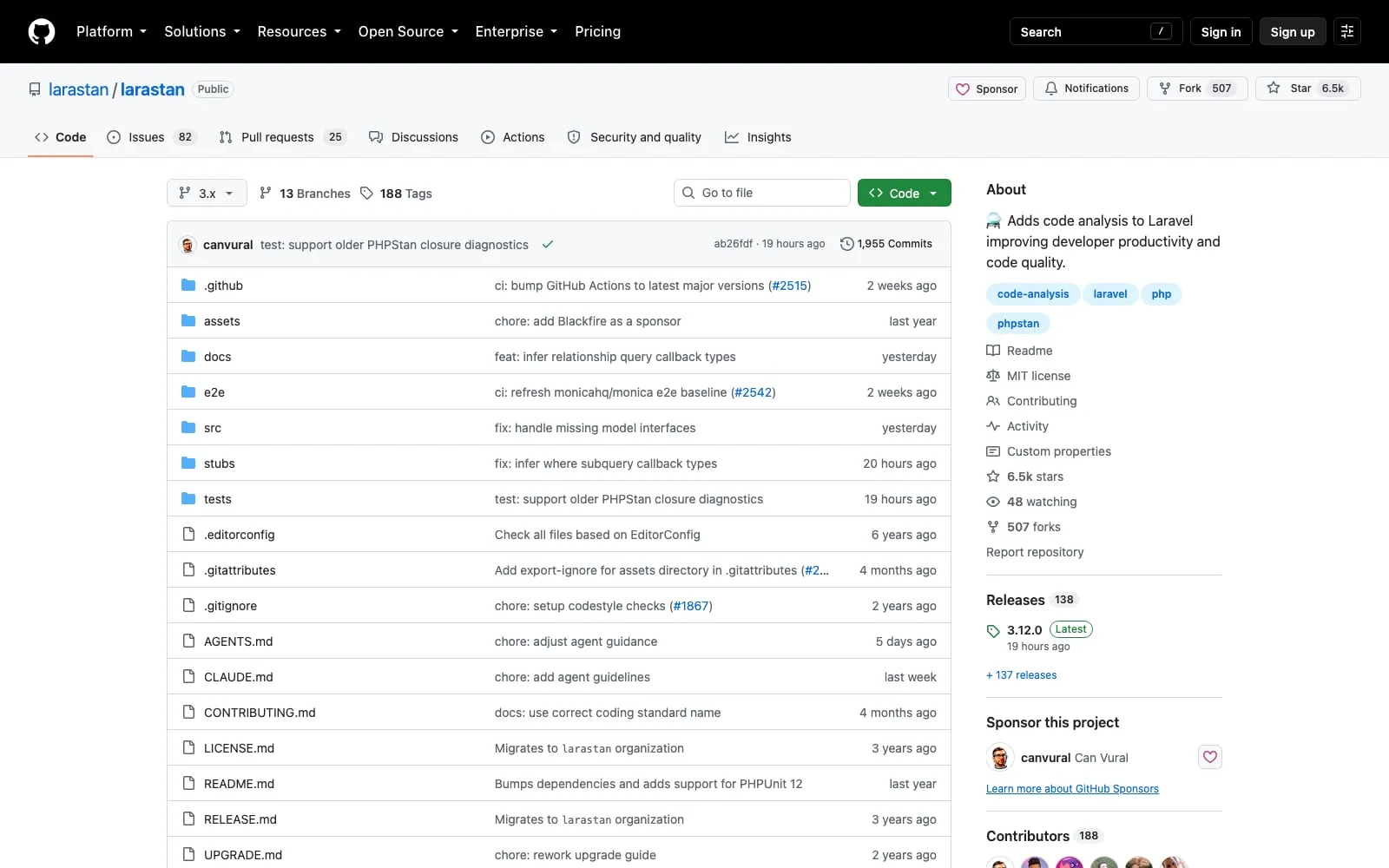This screenshot has height=868, width=1389.
Task: Open the 3.x branch selector dropdown
Action: coord(207,193)
